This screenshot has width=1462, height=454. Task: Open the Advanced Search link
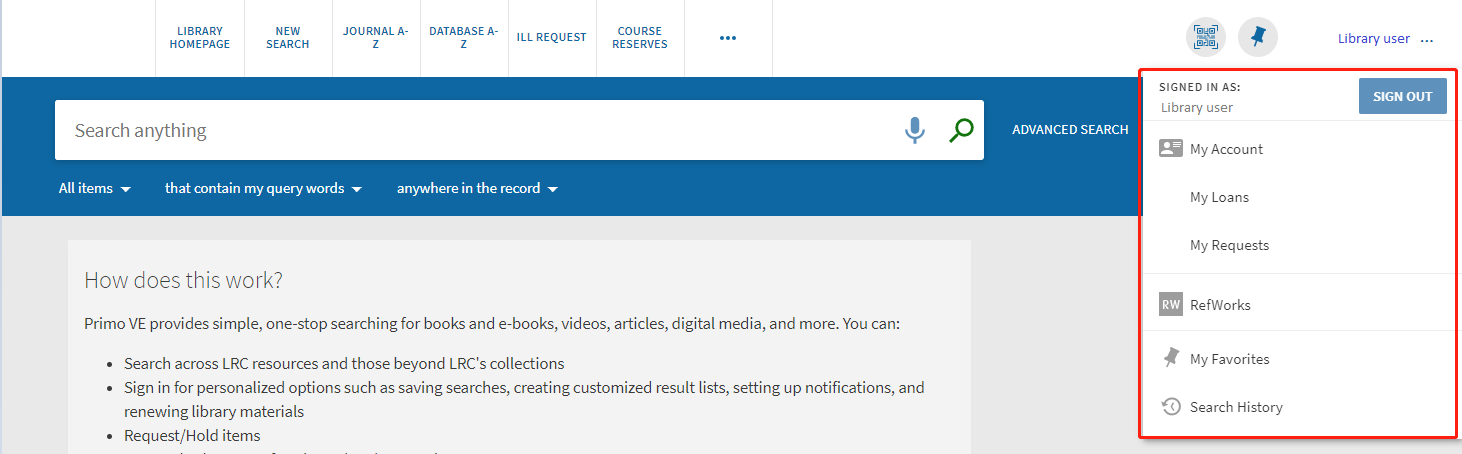pos(1070,130)
